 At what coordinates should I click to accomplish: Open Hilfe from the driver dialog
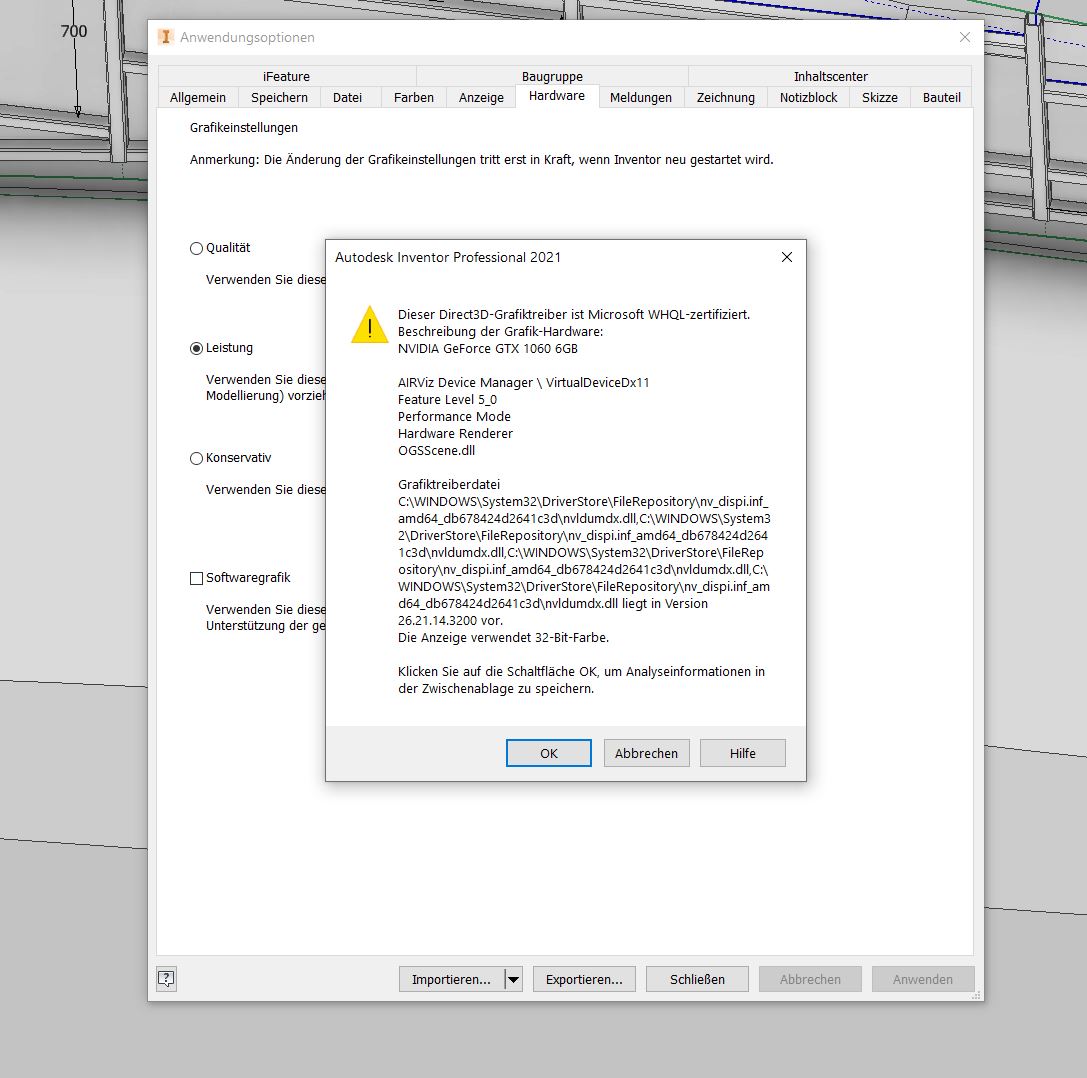(742, 752)
